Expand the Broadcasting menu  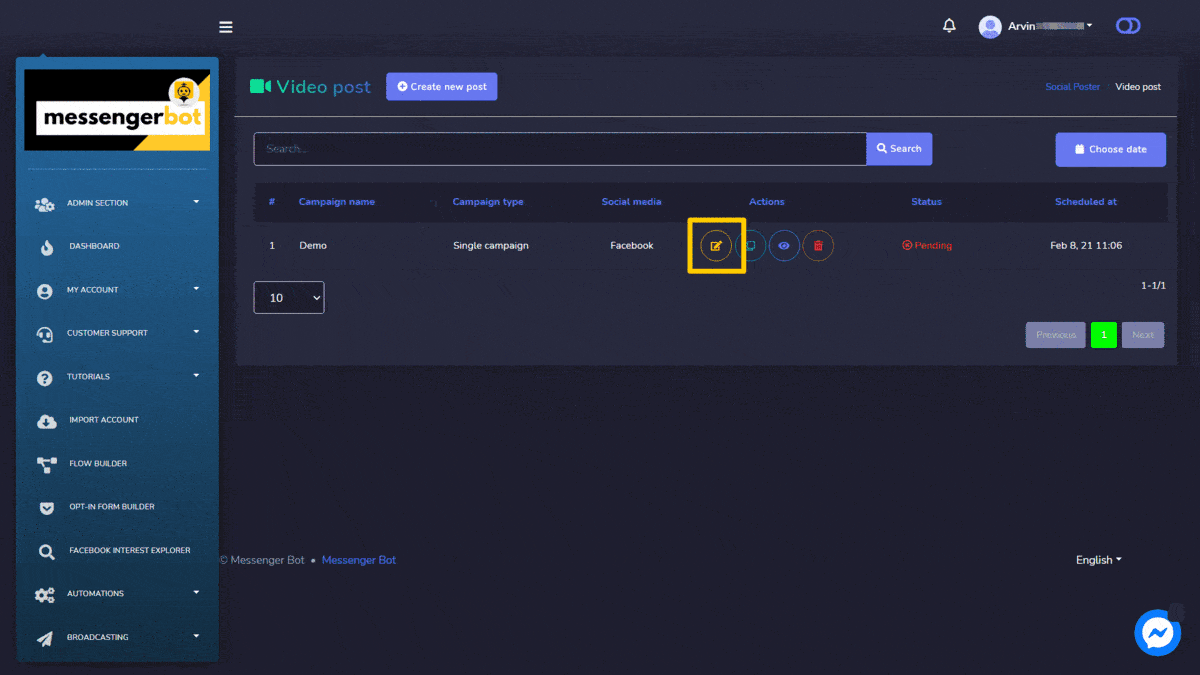tap(118, 637)
